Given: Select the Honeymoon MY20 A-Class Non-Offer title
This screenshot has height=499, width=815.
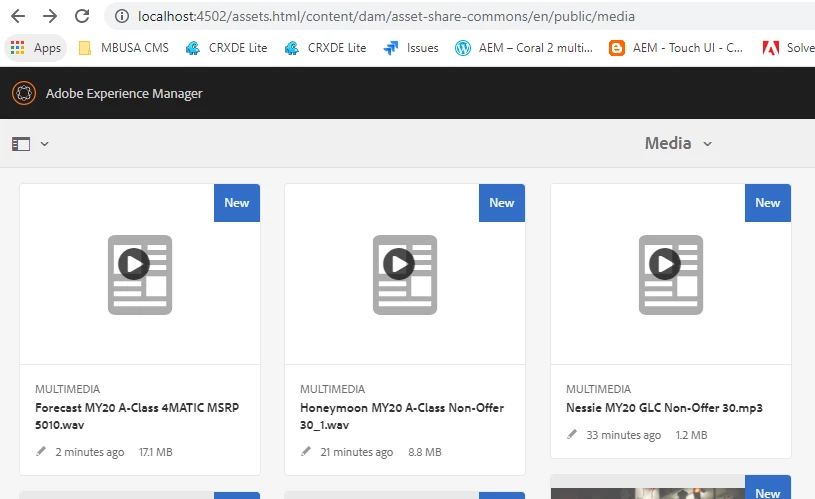Looking at the screenshot, I should (402, 416).
